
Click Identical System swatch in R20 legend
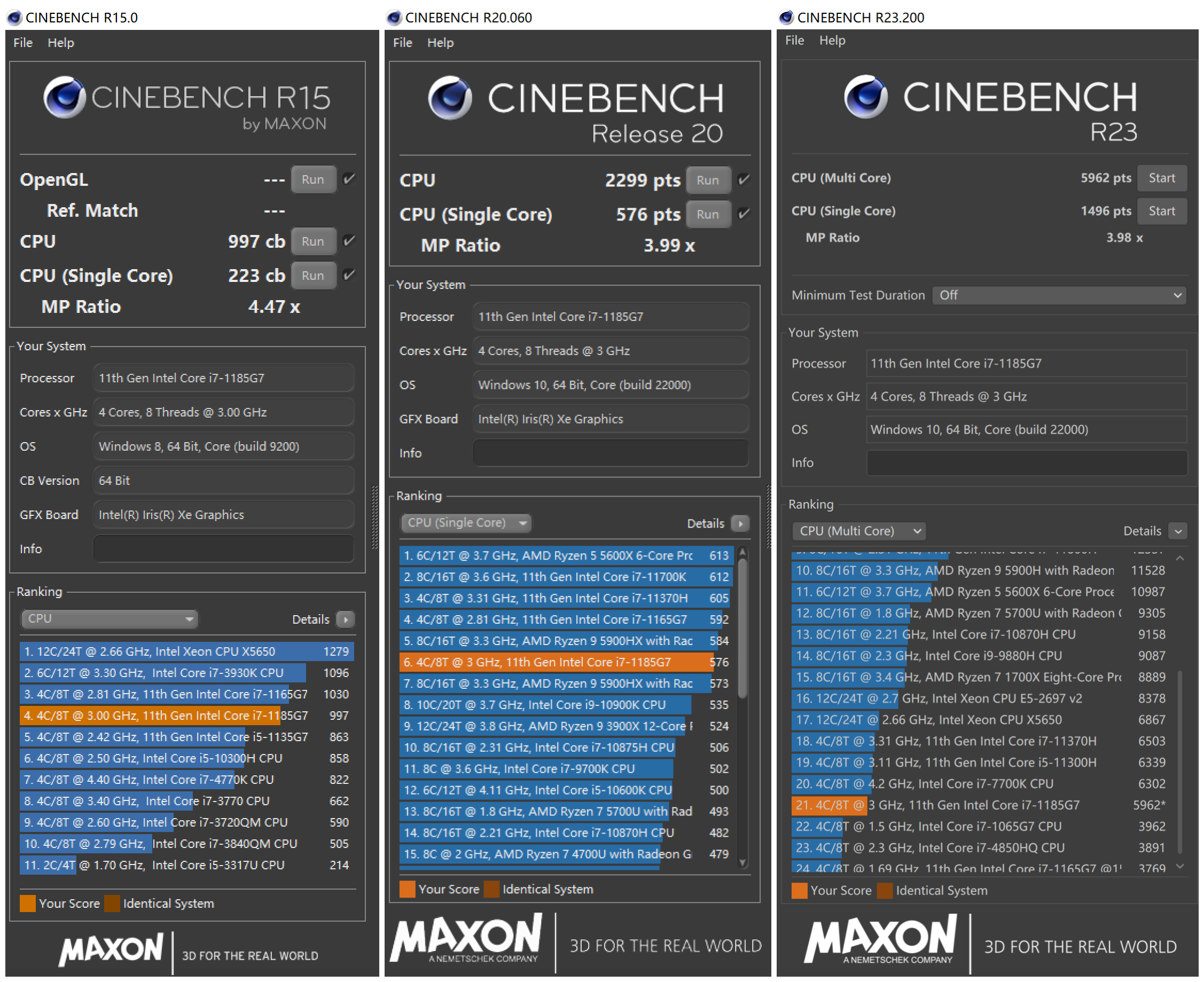coord(491,889)
